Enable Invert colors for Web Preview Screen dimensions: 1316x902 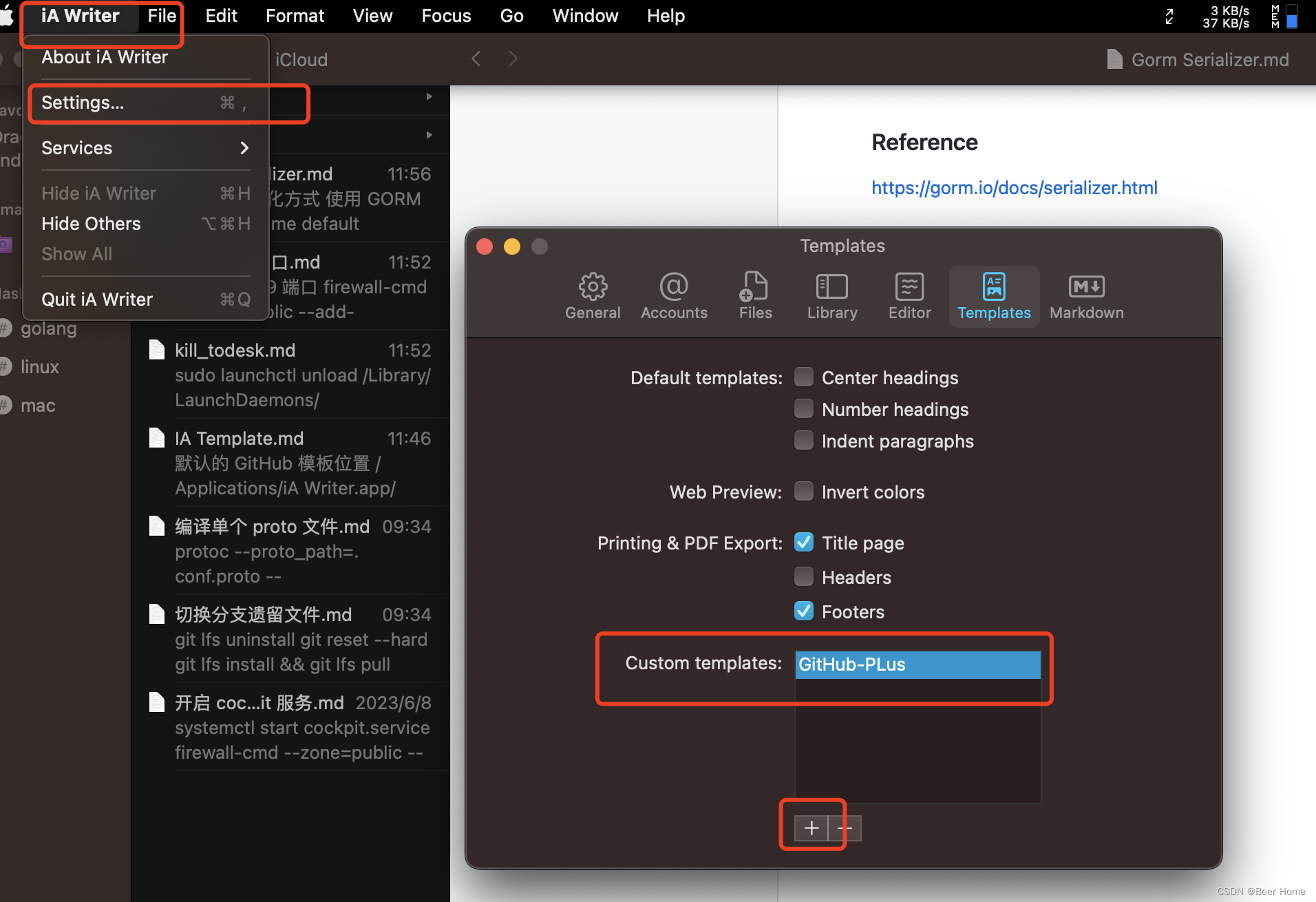803,491
